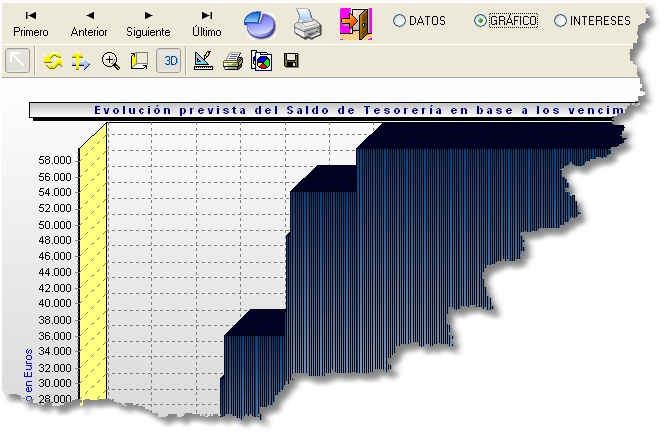Click the blue pie chart icon

point(260,25)
